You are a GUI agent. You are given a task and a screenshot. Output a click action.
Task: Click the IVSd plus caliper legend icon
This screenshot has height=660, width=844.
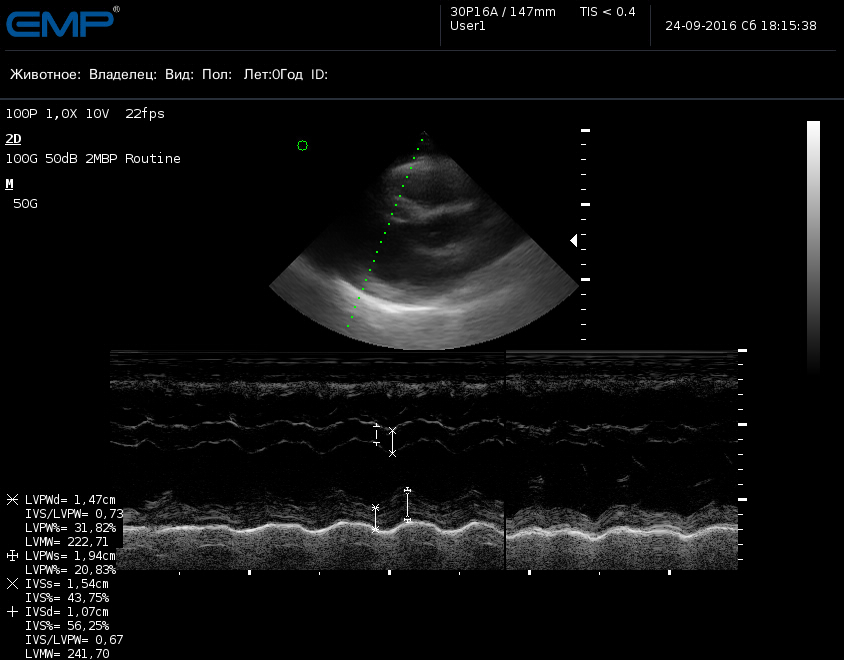tap(12, 612)
